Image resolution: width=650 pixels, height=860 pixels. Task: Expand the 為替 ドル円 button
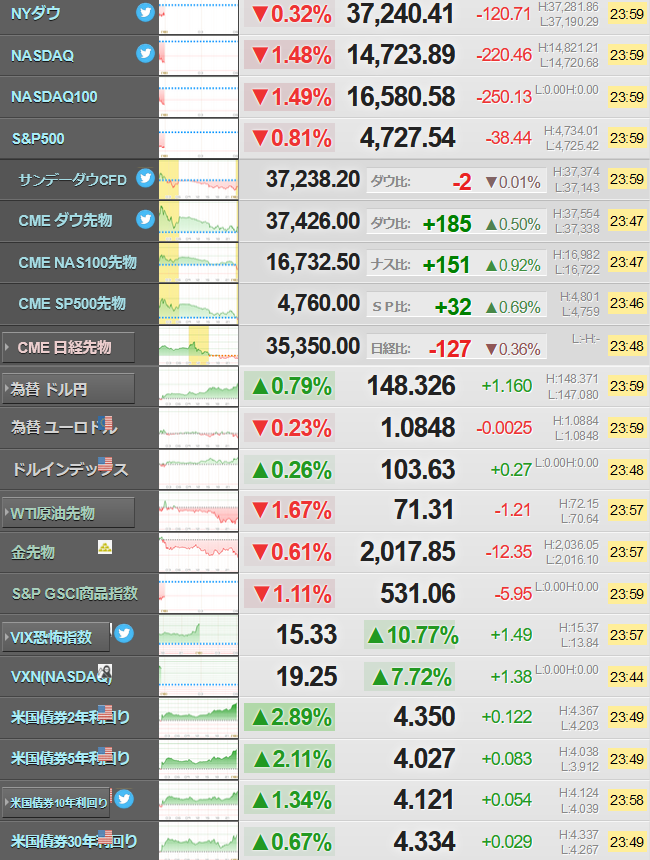pyautogui.click(x=69, y=389)
